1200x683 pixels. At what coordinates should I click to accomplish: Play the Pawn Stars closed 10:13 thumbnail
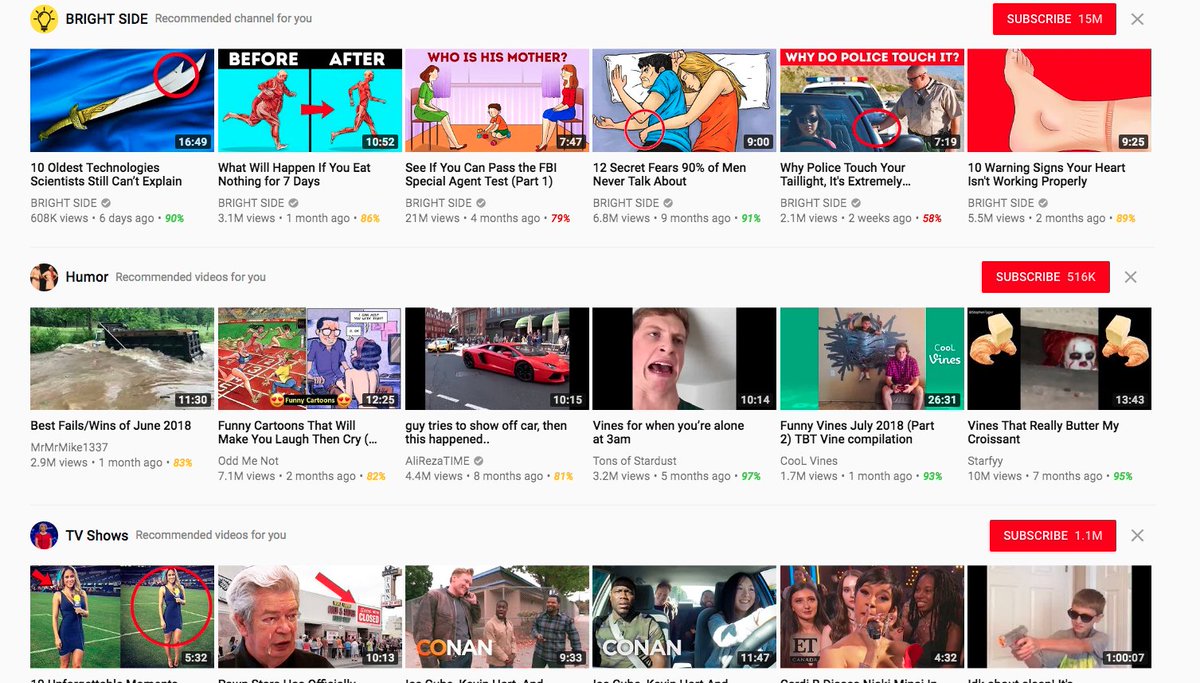click(x=310, y=617)
